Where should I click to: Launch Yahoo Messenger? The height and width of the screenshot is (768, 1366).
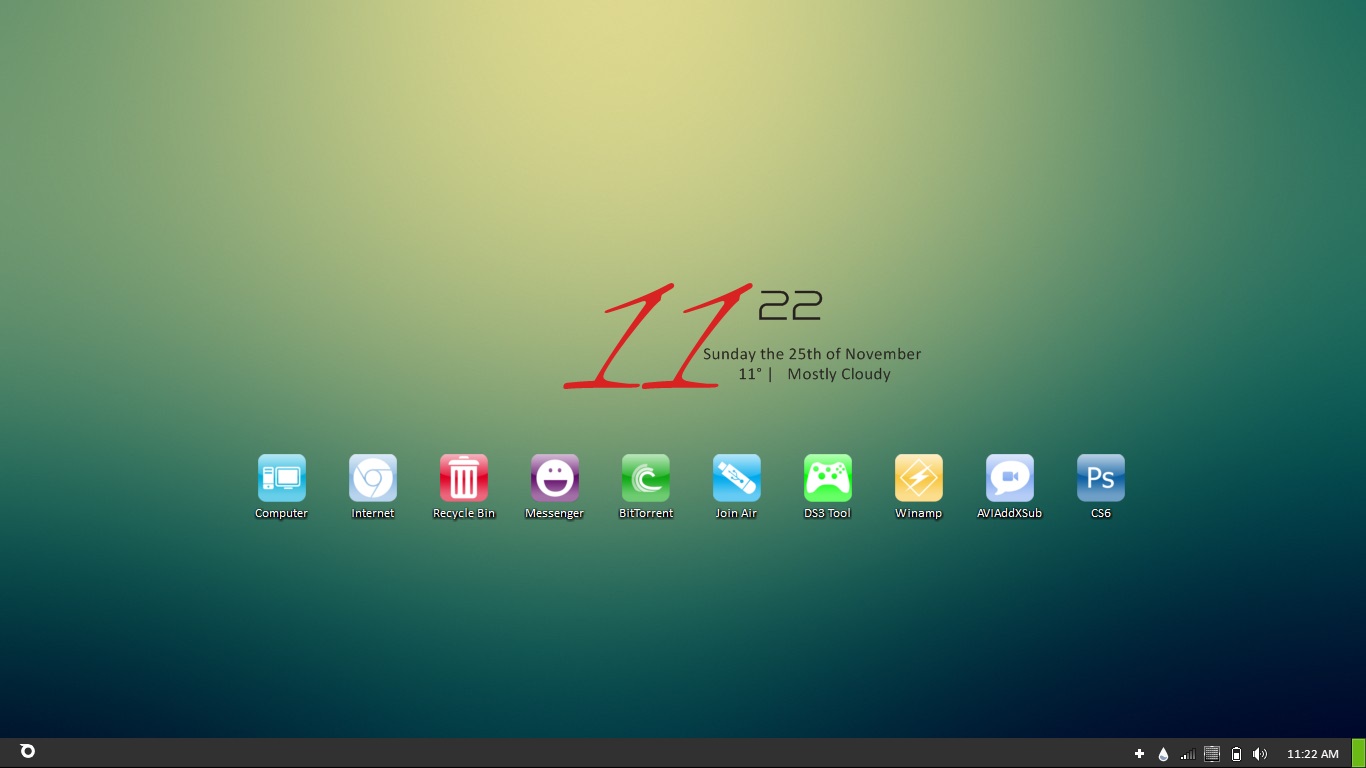(554, 479)
